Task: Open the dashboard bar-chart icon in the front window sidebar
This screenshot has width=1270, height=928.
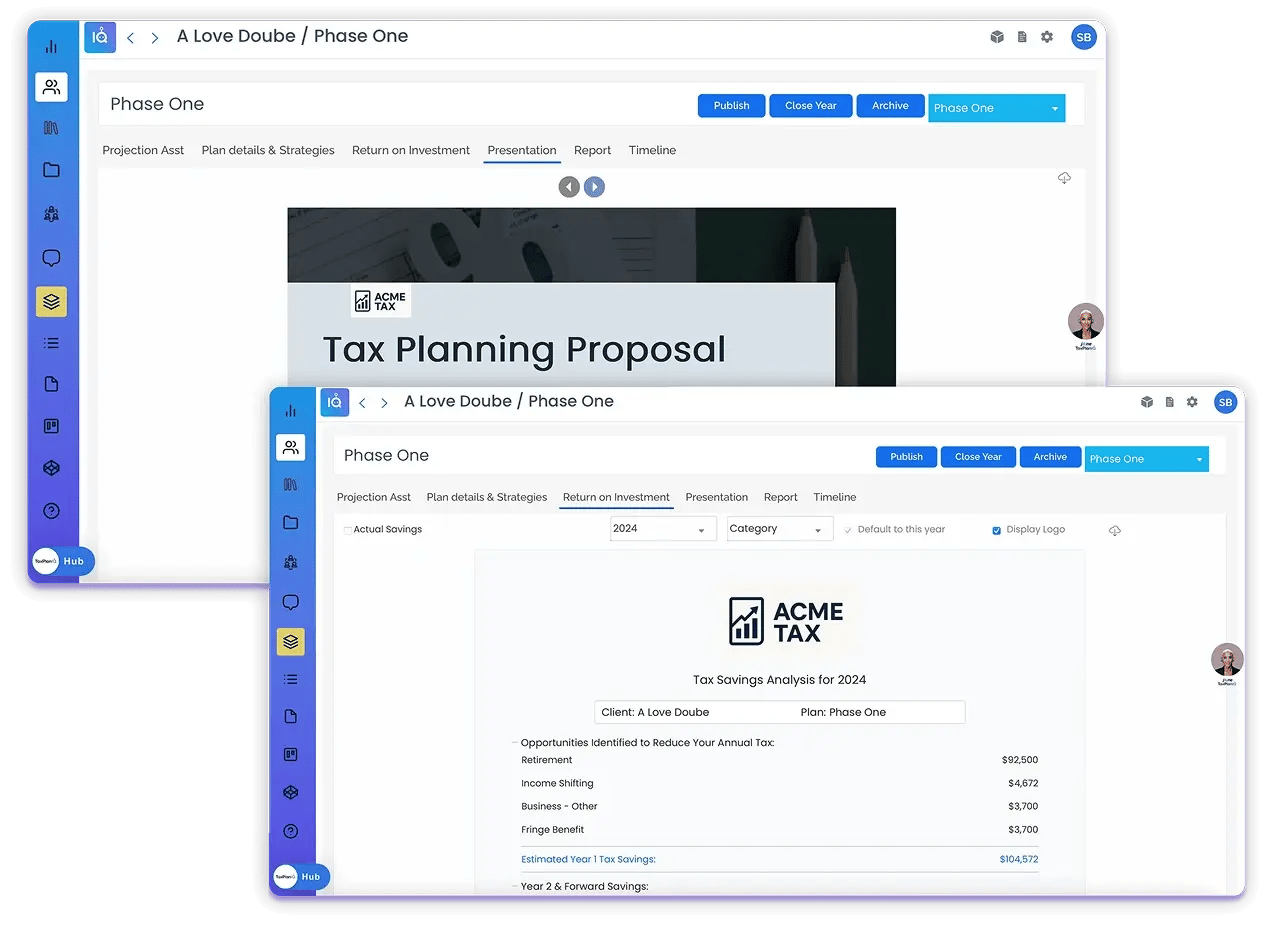Action: click(x=290, y=410)
